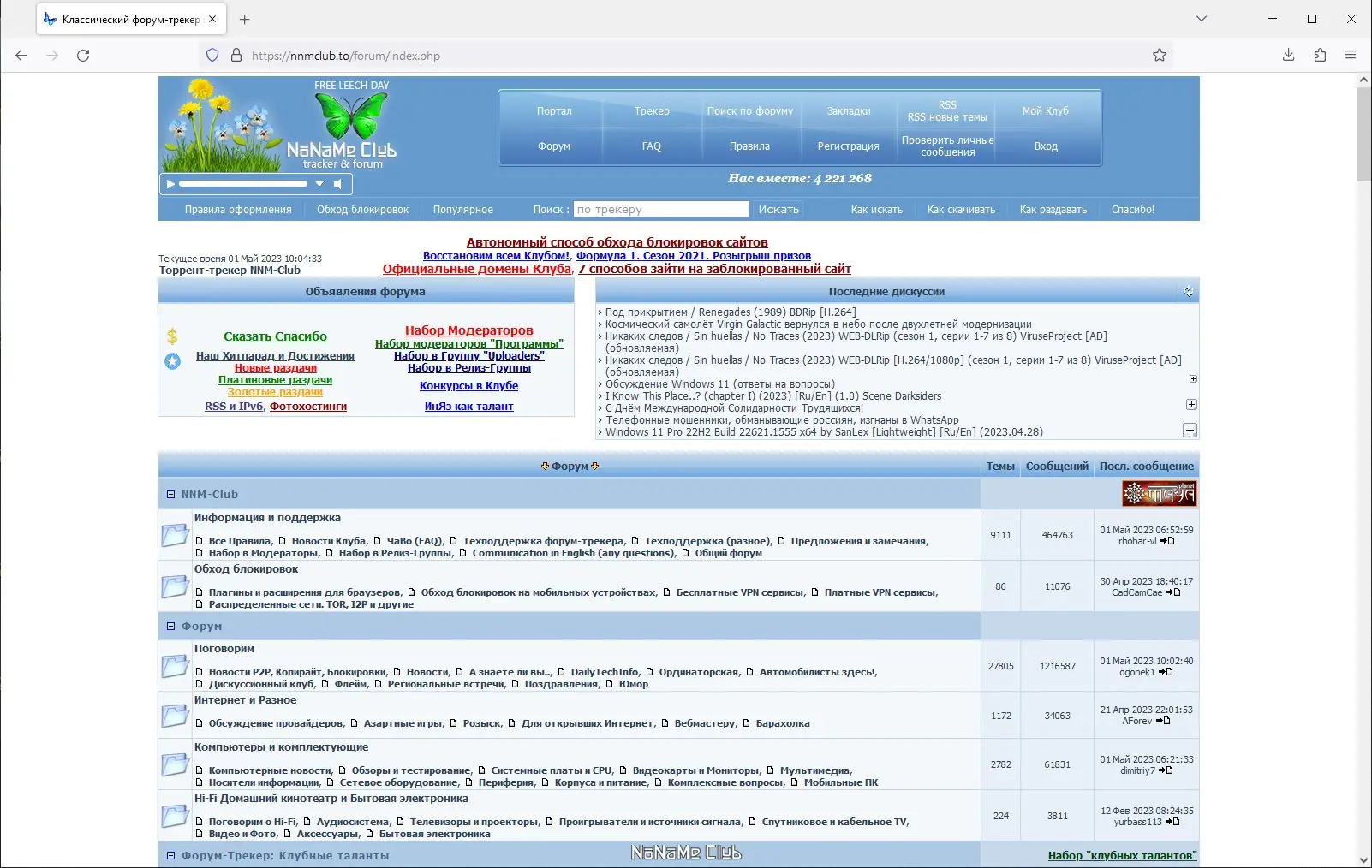This screenshot has height=868, width=1372.
Task: Open folder icon for Обход блокировок forum
Action: [x=175, y=586]
